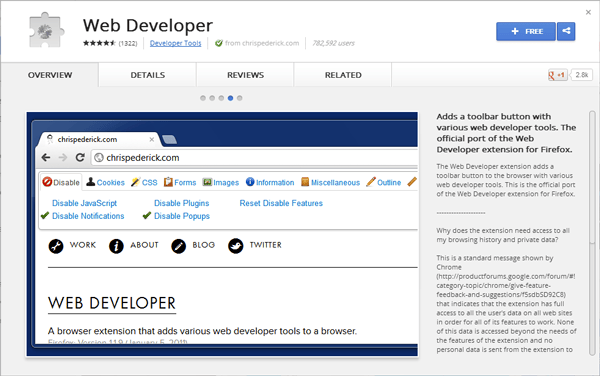The height and width of the screenshot is (376, 600).
Task: Click the (1322) review count
Action: 128,43
